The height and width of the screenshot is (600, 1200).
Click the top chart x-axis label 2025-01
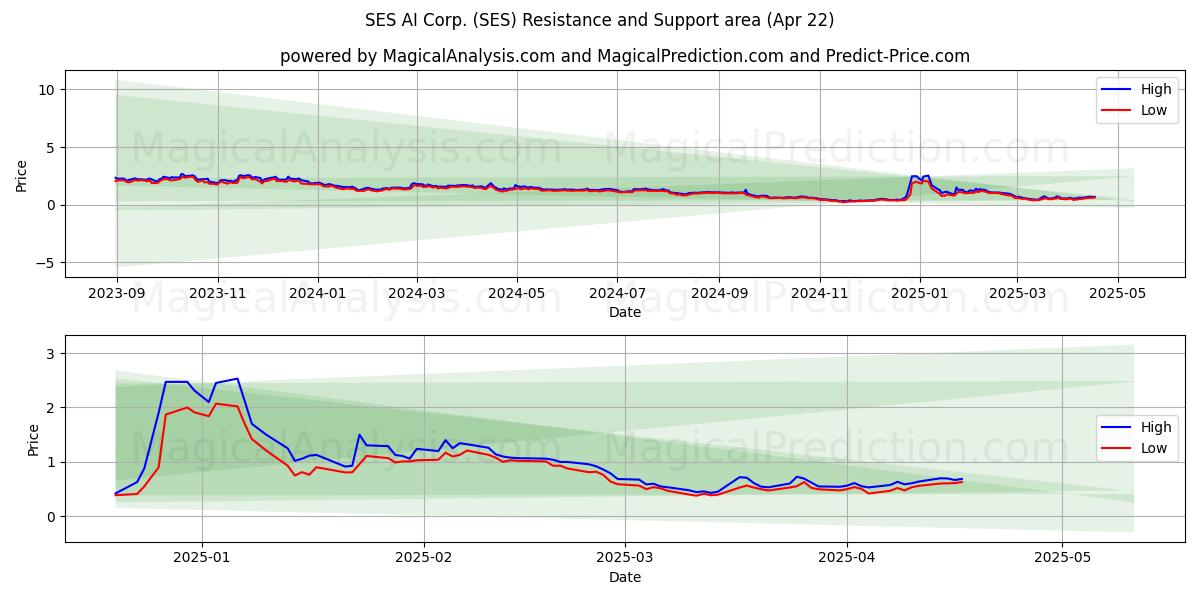(919, 294)
